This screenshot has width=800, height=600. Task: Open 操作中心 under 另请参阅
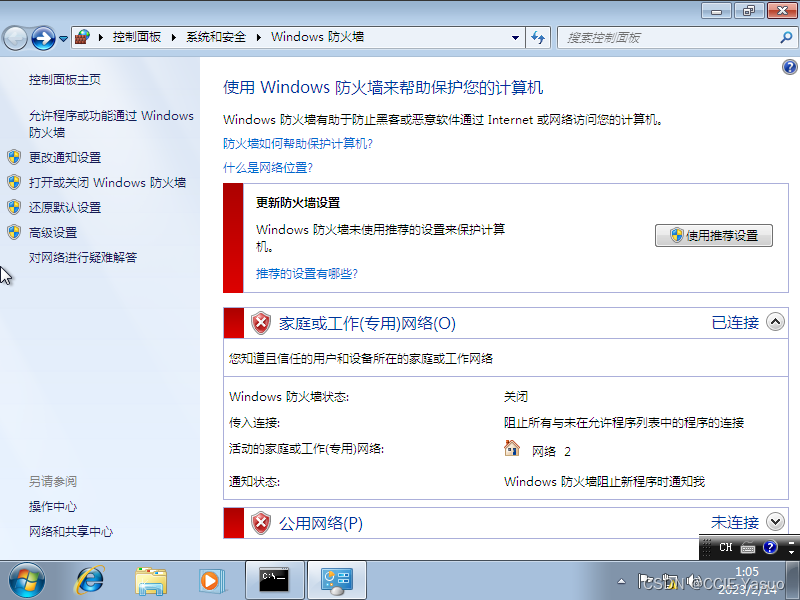(53, 507)
